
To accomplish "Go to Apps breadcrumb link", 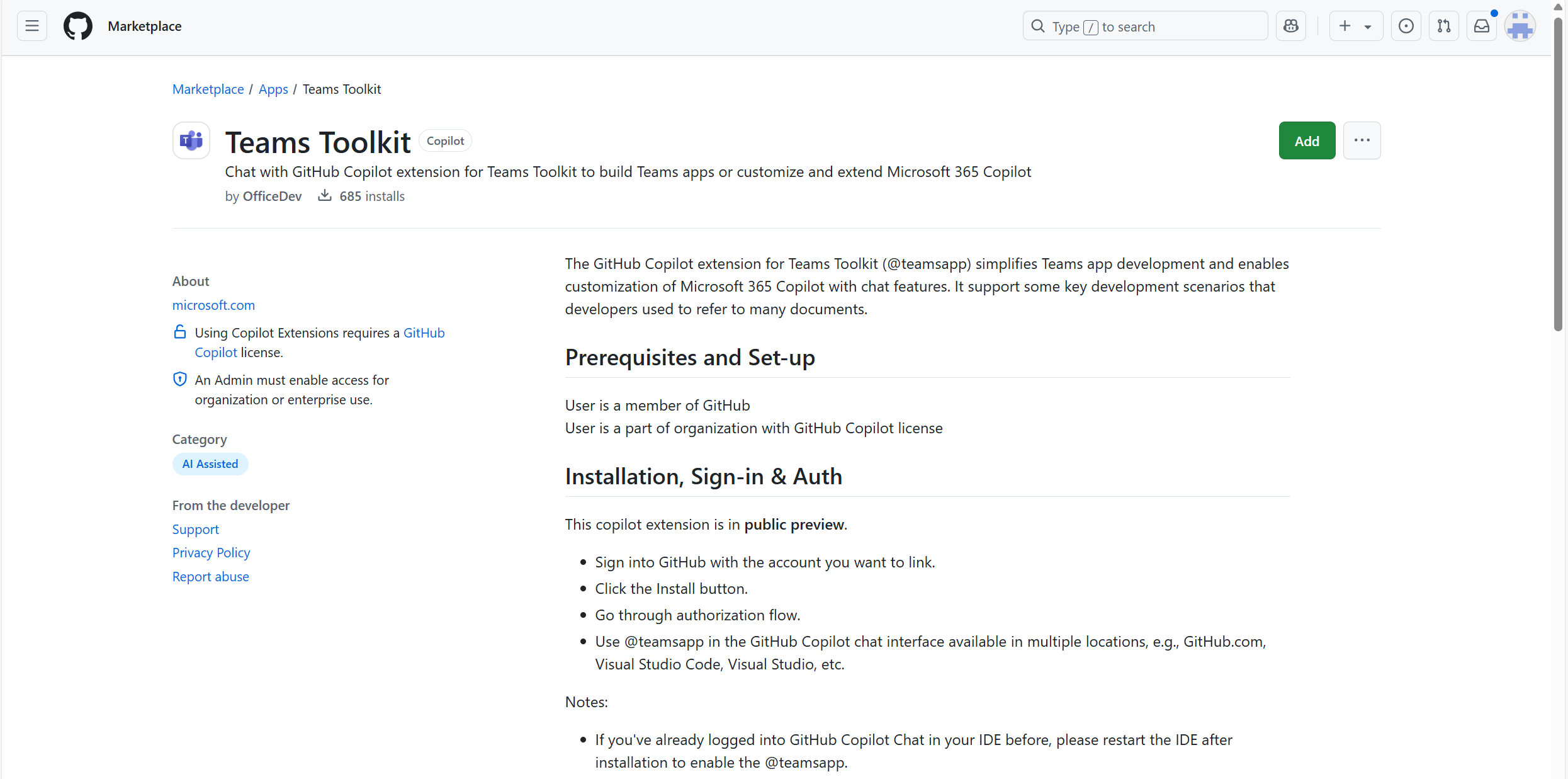I will coord(273,89).
